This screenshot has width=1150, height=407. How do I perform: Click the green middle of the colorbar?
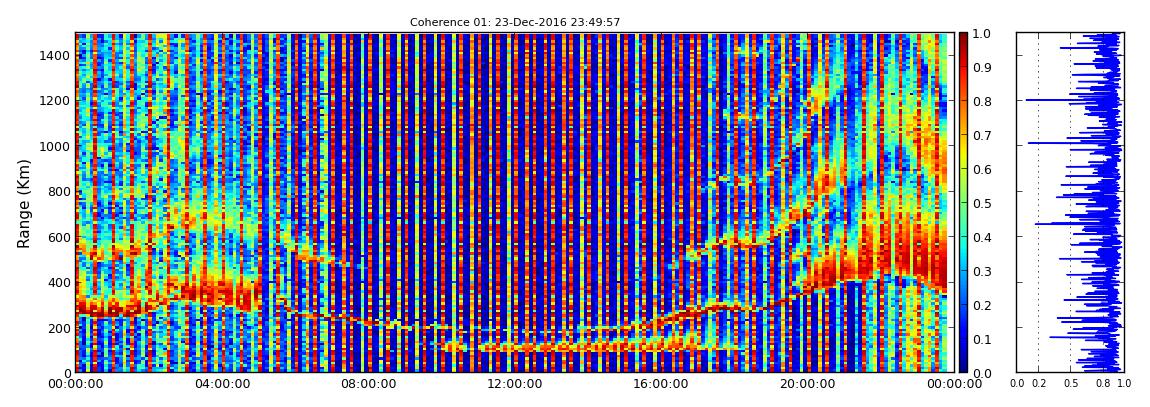963,203
